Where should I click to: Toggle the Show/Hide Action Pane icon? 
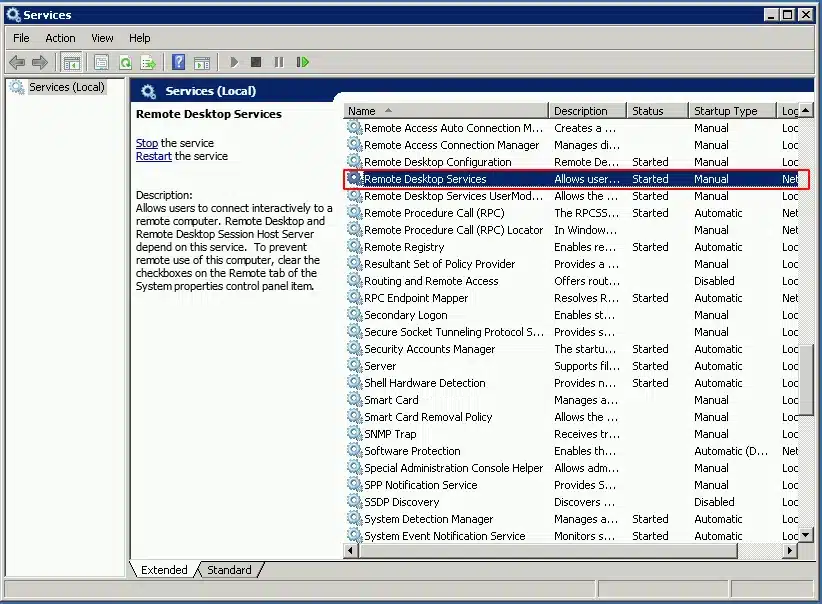202,62
